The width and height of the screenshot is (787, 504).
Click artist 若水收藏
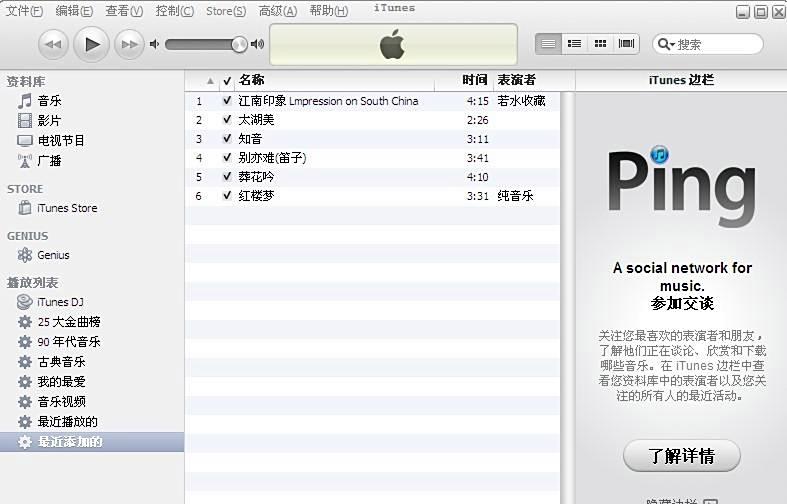pyautogui.click(x=521, y=101)
